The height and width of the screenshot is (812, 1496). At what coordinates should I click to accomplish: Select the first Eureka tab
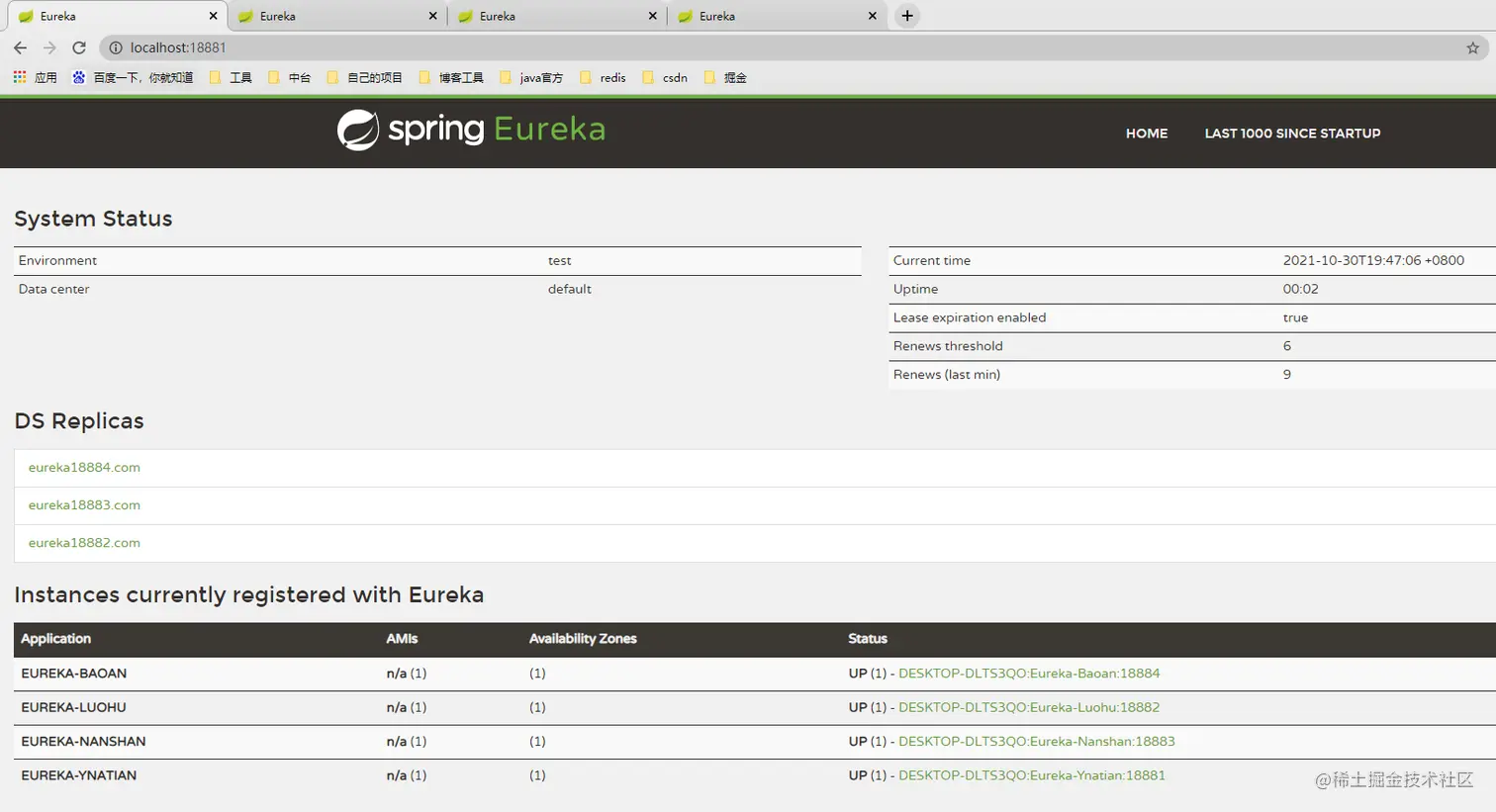click(117, 16)
